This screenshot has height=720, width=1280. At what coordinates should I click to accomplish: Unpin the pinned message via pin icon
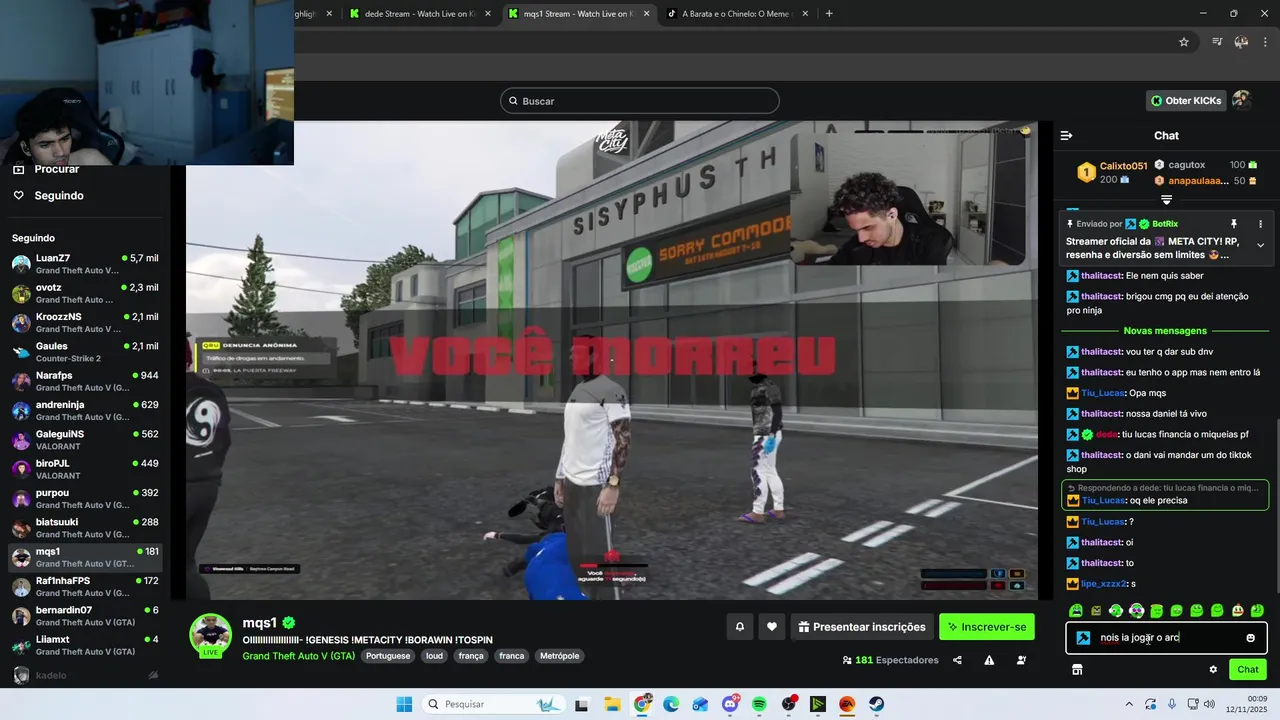[1233, 224]
